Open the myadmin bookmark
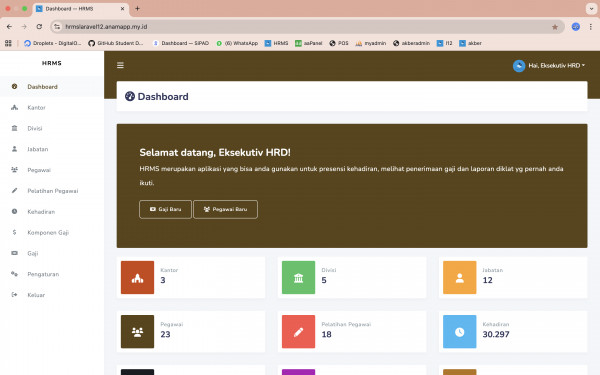The image size is (600, 375). point(371,43)
